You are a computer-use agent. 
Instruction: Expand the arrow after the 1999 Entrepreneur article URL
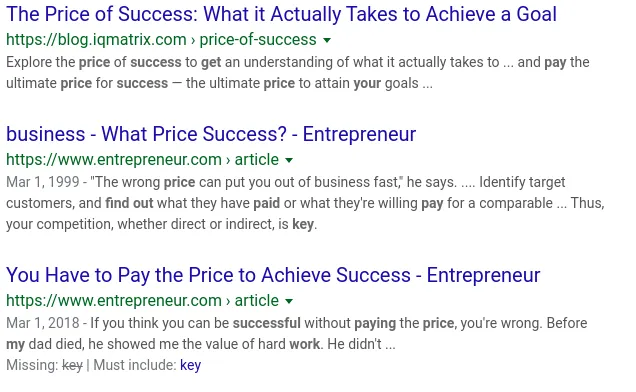point(289,160)
